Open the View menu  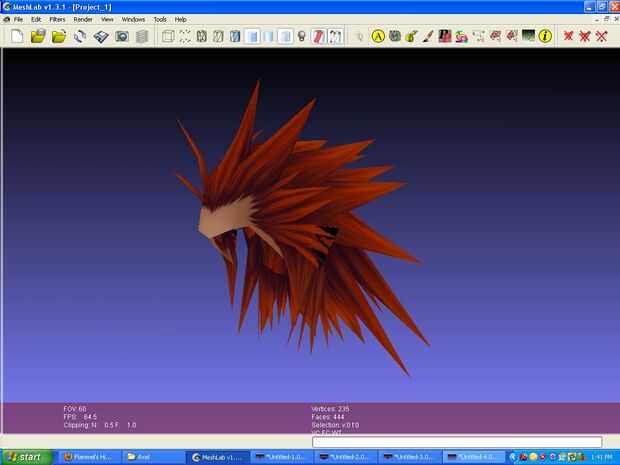pos(107,19)
